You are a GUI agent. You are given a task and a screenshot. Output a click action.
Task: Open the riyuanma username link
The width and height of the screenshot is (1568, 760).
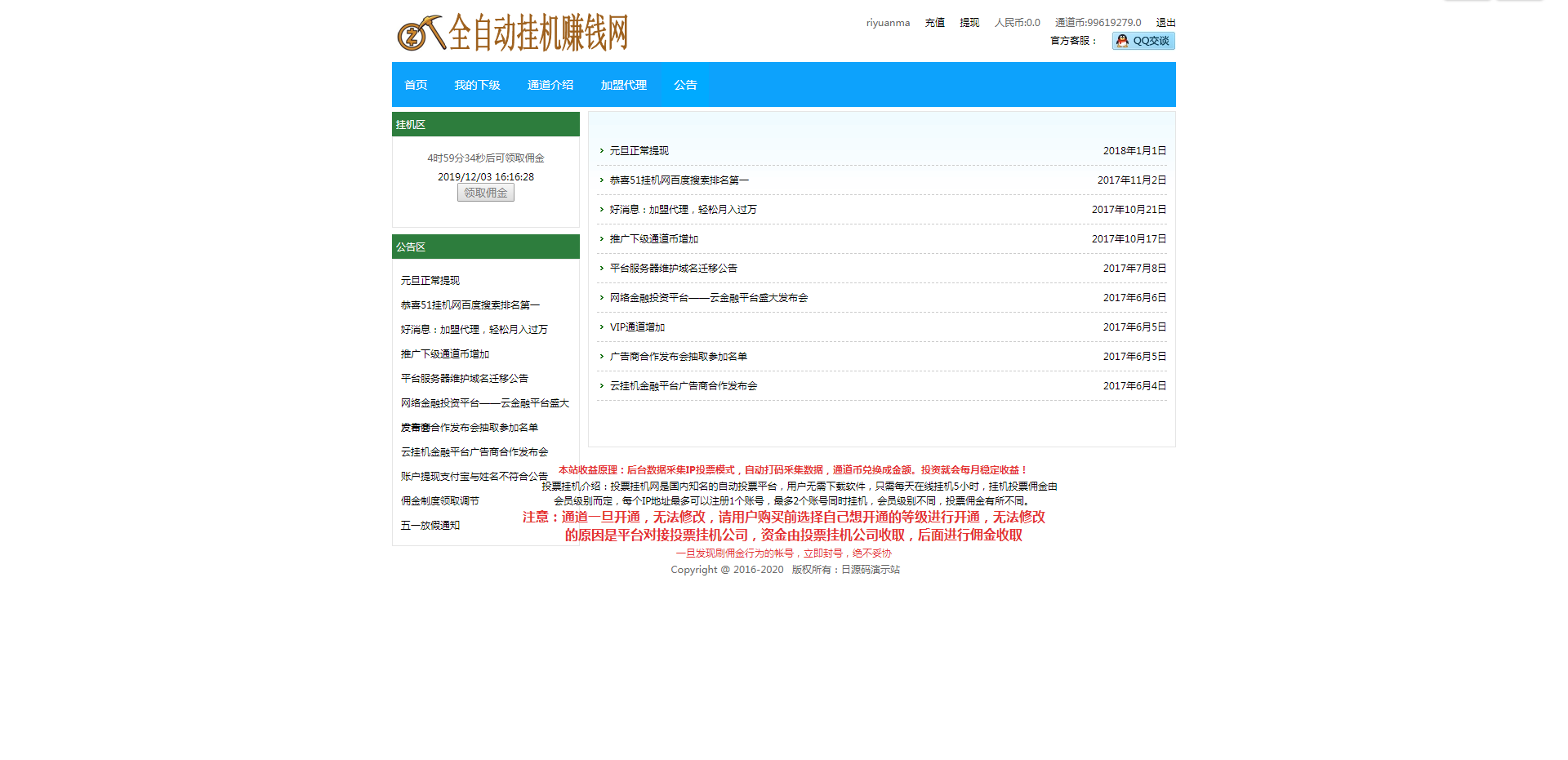tap(888, 23)
